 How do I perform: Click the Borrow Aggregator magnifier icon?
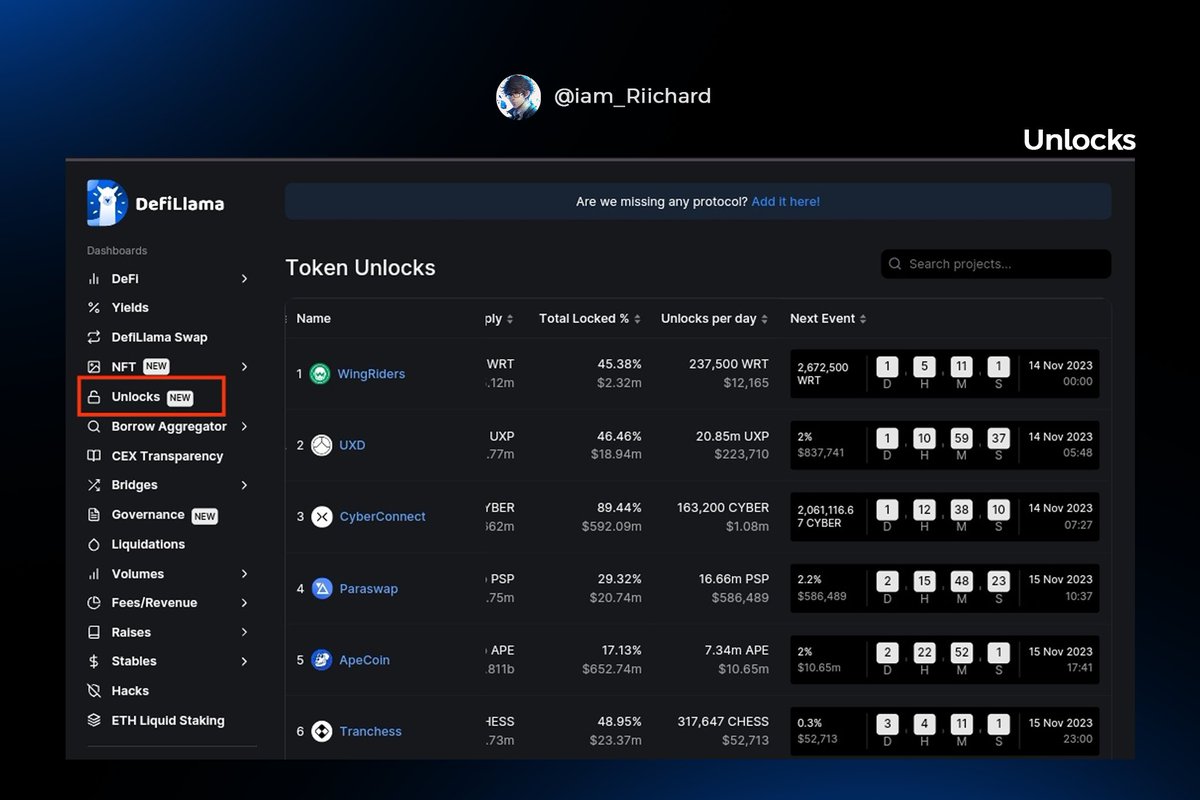pos(94,426)
